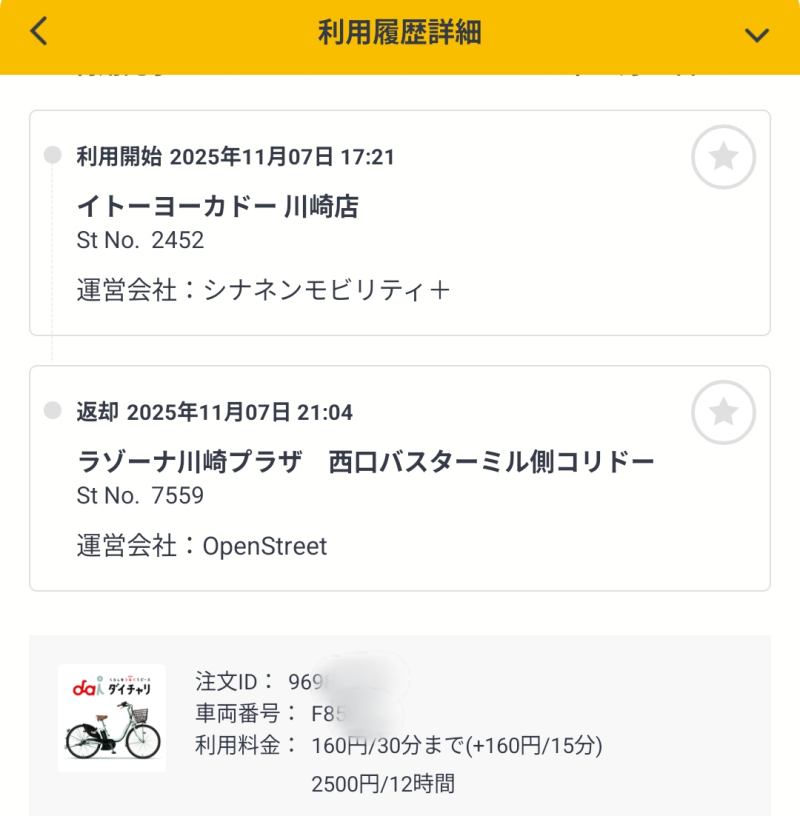This screenshot has width=800, height=816.
Task: Tap St No. 2452 station number
Action: [x=140, y=240]
